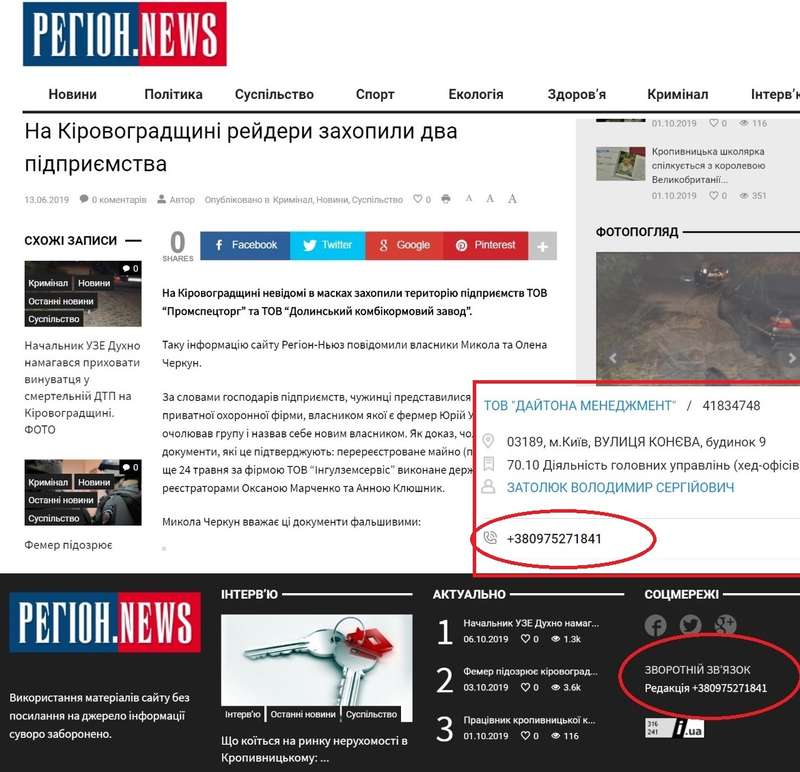Go to next photo in Фотопогляд slider
Image resolution: width=800 pixels, height=772 pixels.
[x=791, y=358]
